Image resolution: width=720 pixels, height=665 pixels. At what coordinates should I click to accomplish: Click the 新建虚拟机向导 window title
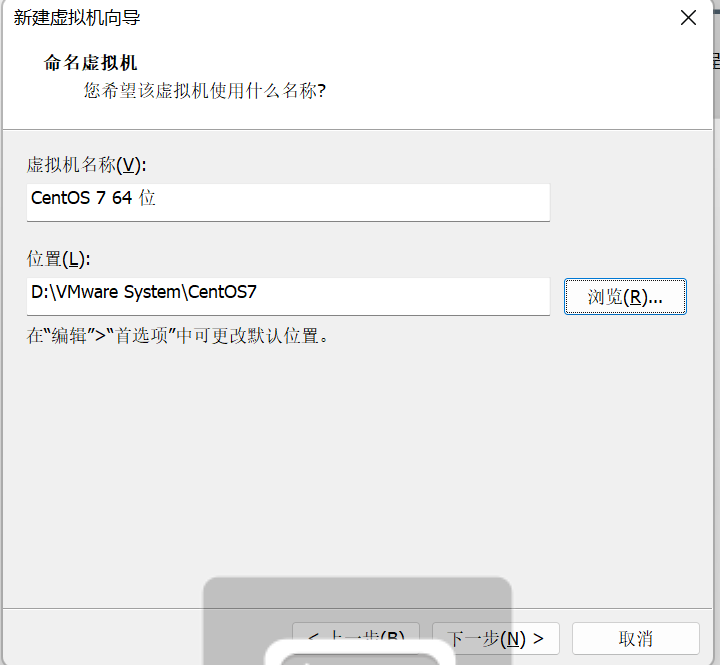click(77, 18)
